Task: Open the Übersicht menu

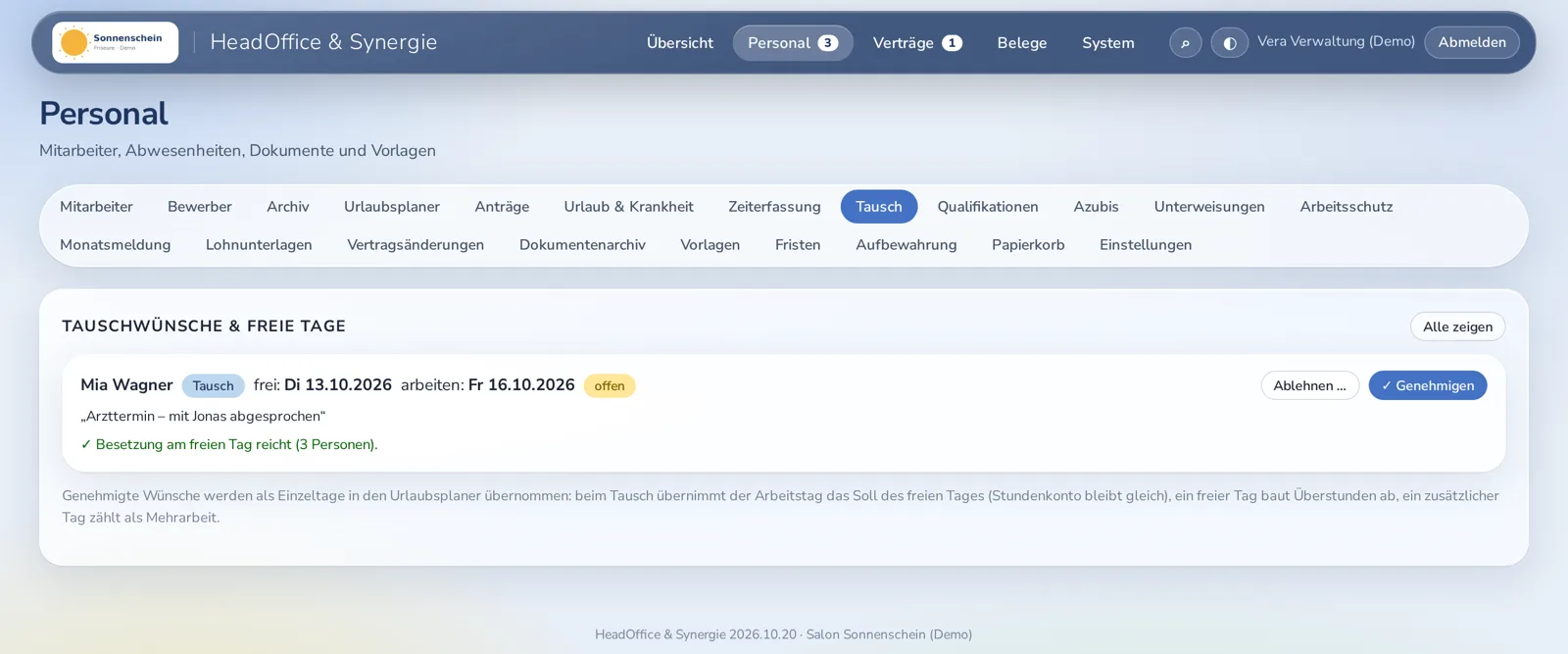Action: [679, 42]
